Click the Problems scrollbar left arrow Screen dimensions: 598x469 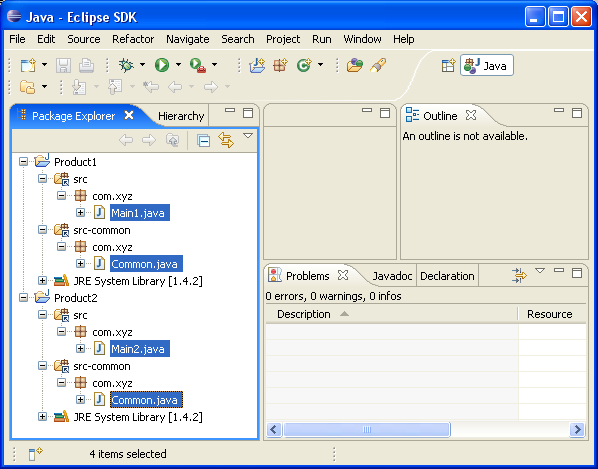point(274,430)
